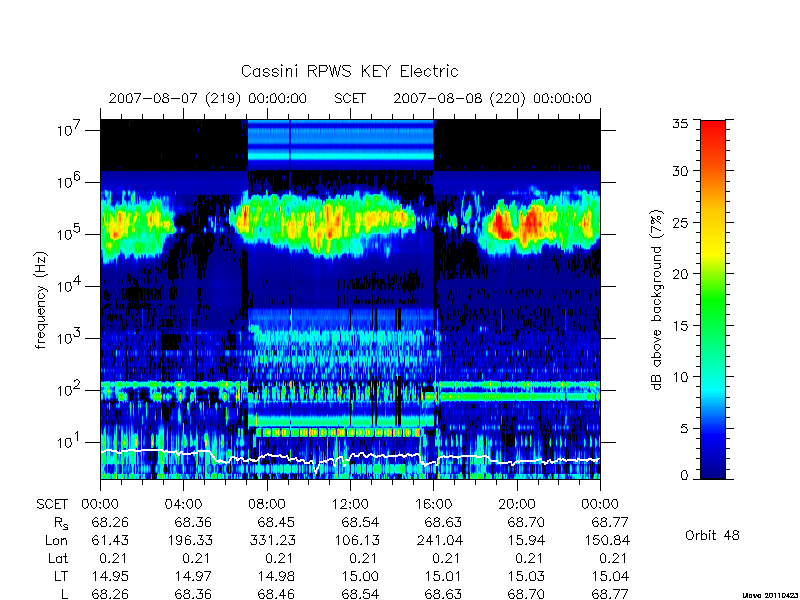Click the longitude value "196.33"
The height and width of the screenshot is (600, 800).
189,540
